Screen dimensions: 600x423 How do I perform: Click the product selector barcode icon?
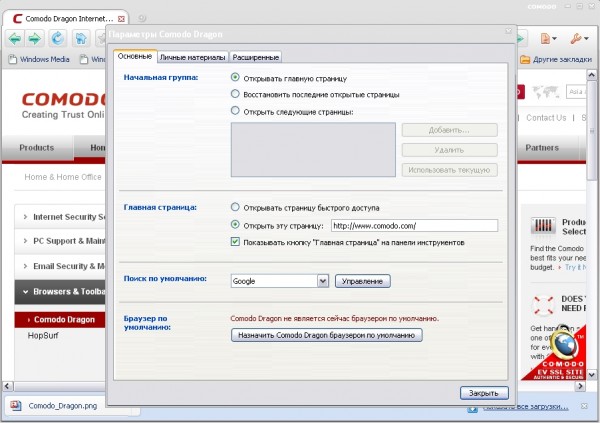click(543, 225)
